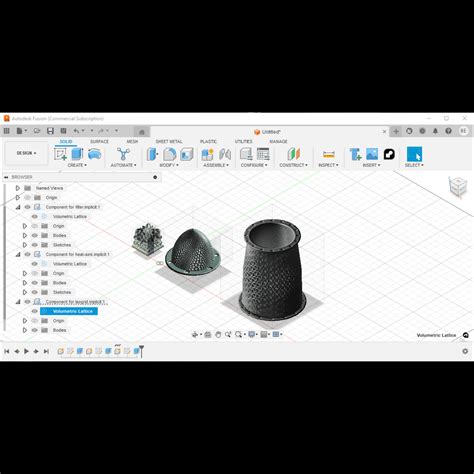Open the INSERT menu label
474x474 pixels.
(371, 165)
